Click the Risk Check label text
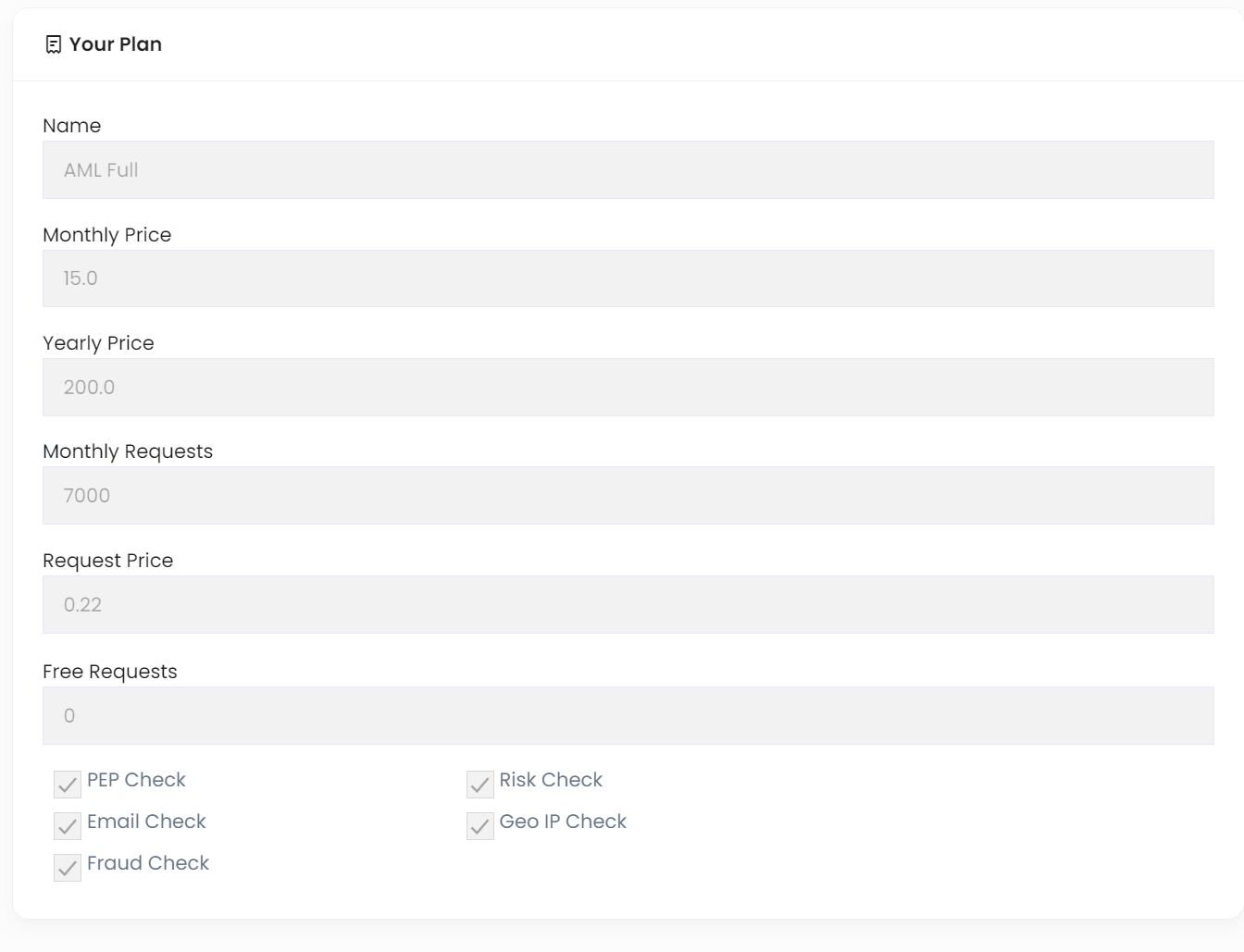The image size is (1244, 952). [551, 780]
